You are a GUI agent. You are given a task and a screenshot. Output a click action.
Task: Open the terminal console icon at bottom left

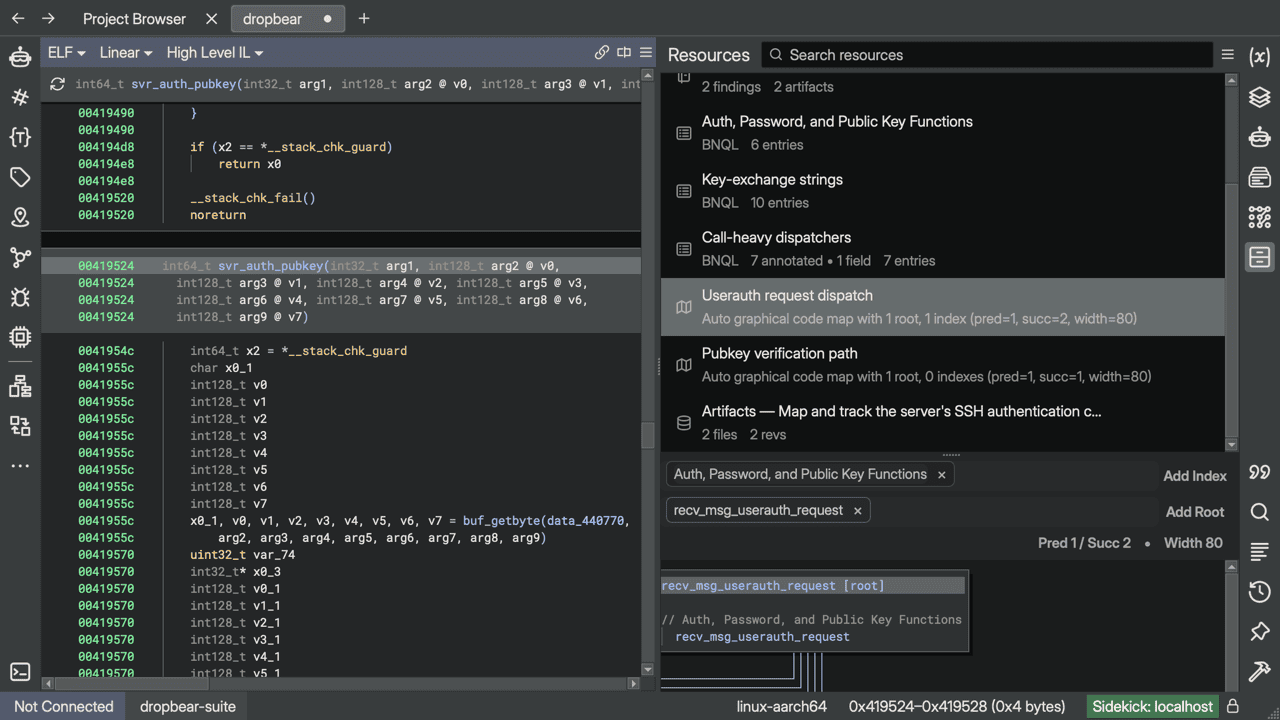pos(20,672)
